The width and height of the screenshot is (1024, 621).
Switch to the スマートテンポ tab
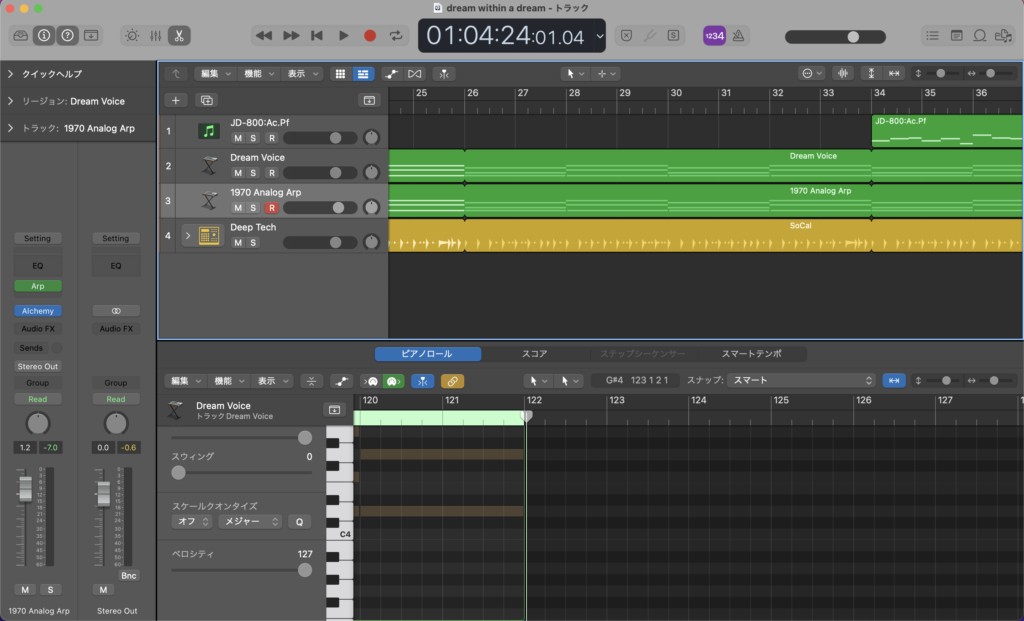tap(751, 354)
